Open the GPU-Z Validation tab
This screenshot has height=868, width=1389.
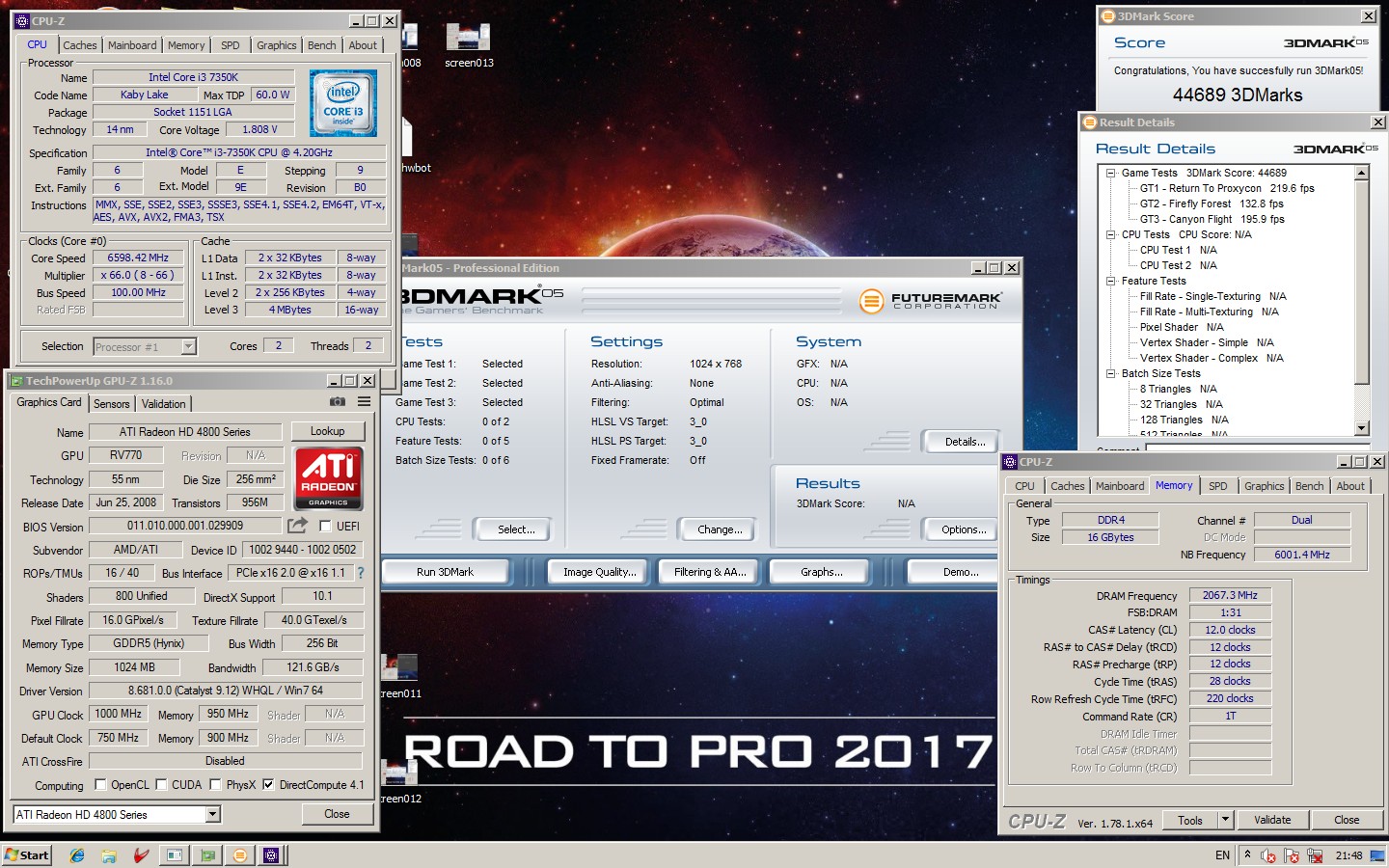click(x=164, y=404)
